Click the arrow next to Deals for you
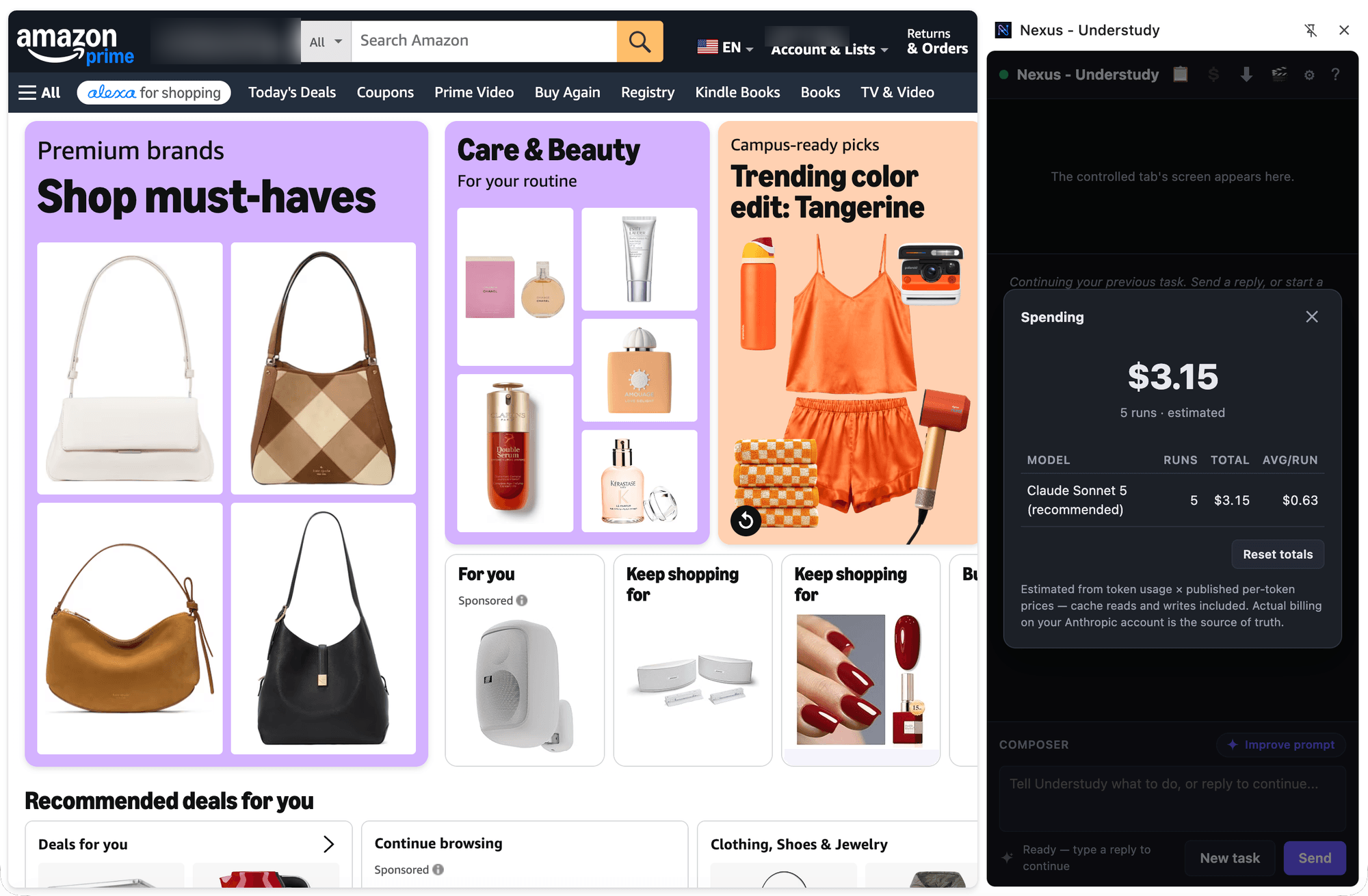 pyautogui.click(x=329, y=845)
